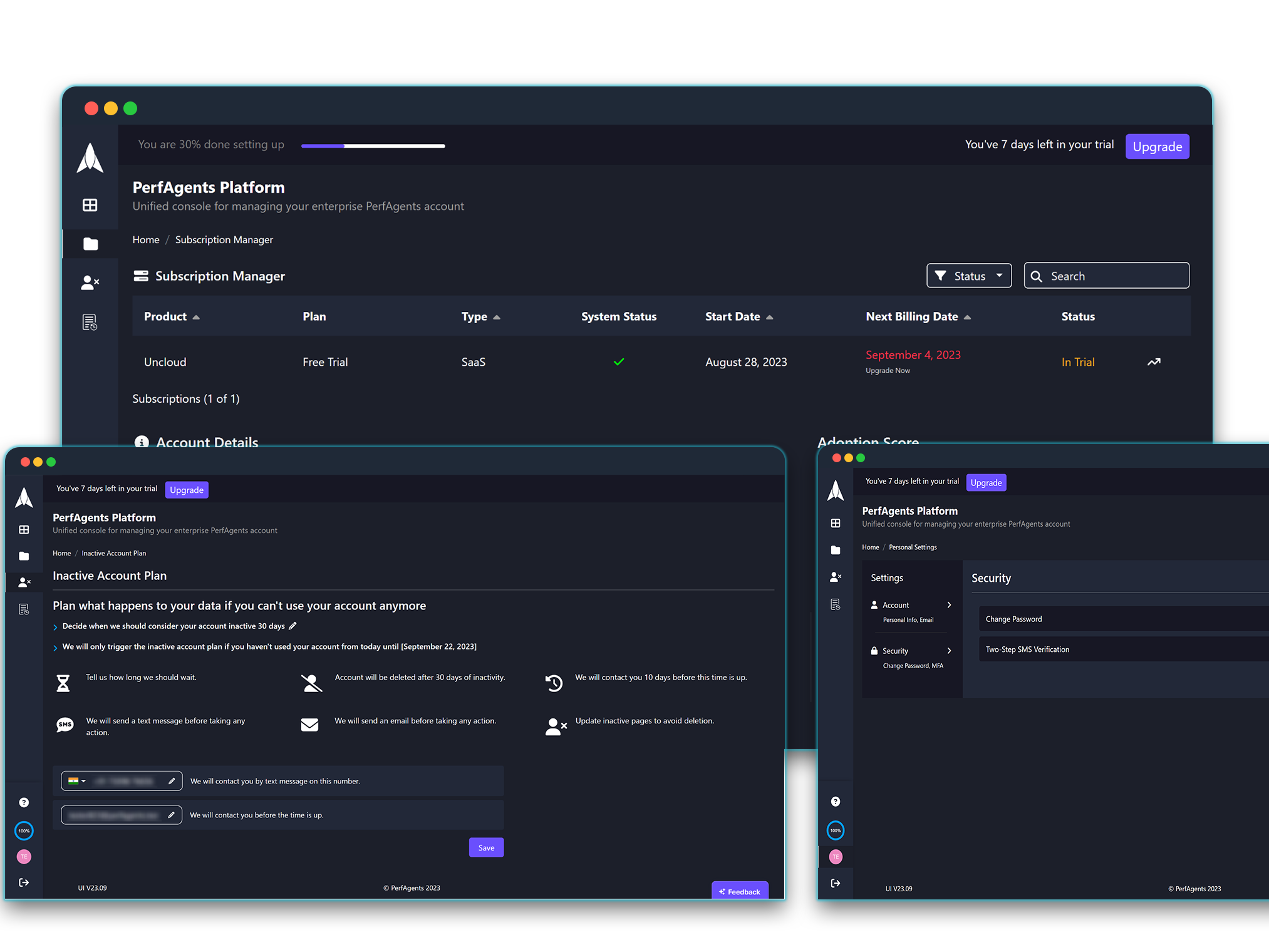
Task: Click the trending arrow icon in Uncloud row
Action: coord(1154,362)
